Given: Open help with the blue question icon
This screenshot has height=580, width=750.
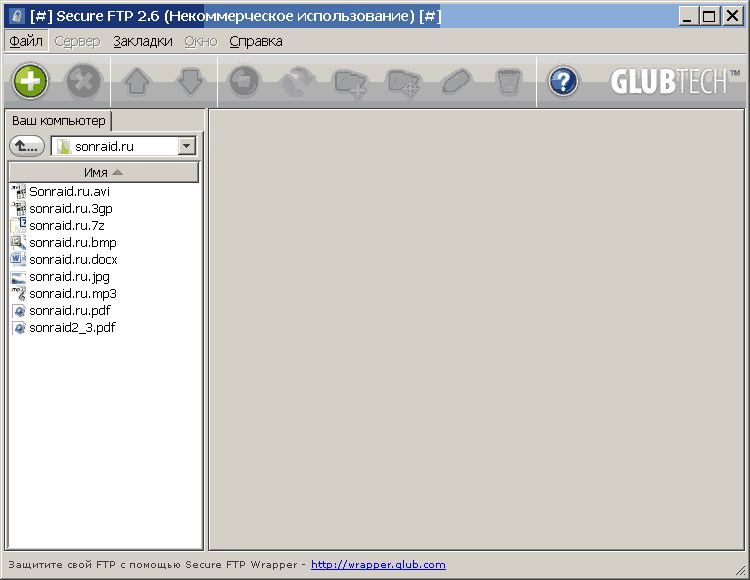Looking at the screenshot, I should click(564, 81).
